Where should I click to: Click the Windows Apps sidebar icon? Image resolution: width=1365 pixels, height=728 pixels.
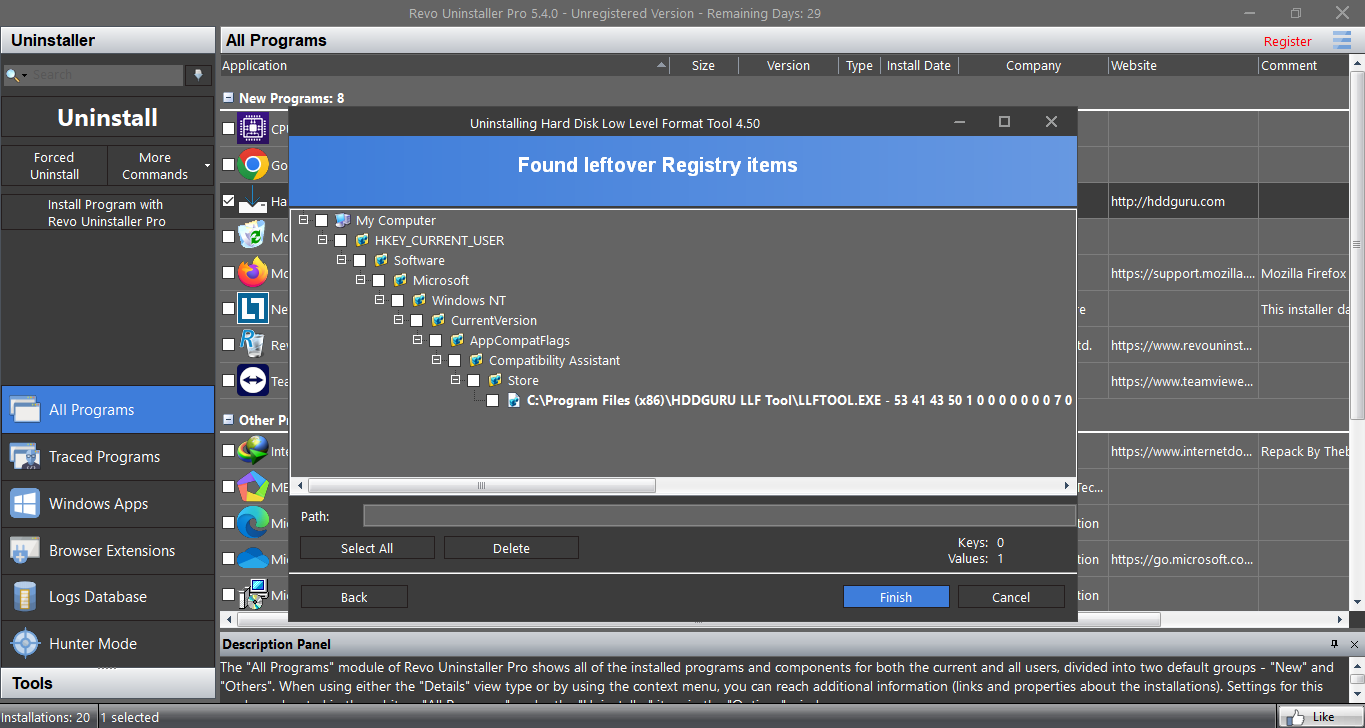tap(25, 504)
